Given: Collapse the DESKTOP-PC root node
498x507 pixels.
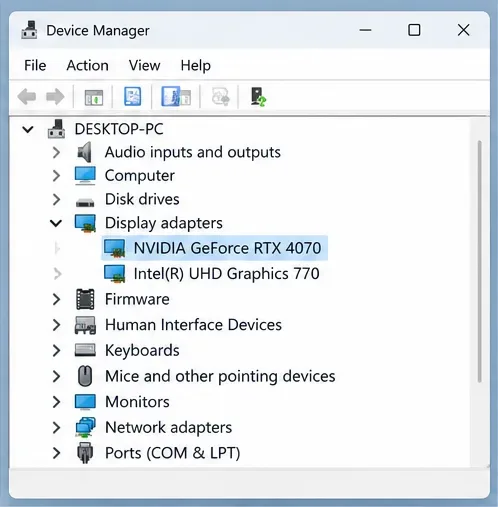Looking at the screenshot, I should (28, 129).
